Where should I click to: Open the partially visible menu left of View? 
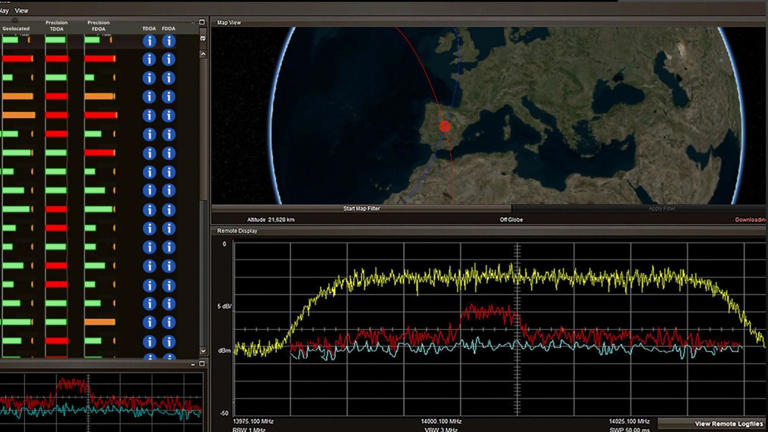[4, 10]
